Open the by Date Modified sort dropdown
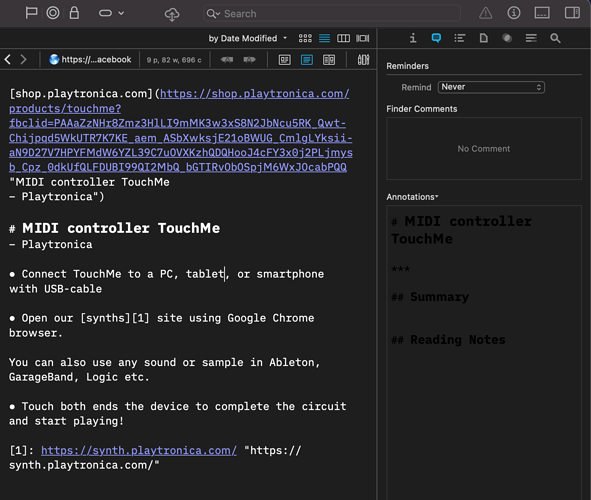This screenshot has width=591, height=500. 248,38
